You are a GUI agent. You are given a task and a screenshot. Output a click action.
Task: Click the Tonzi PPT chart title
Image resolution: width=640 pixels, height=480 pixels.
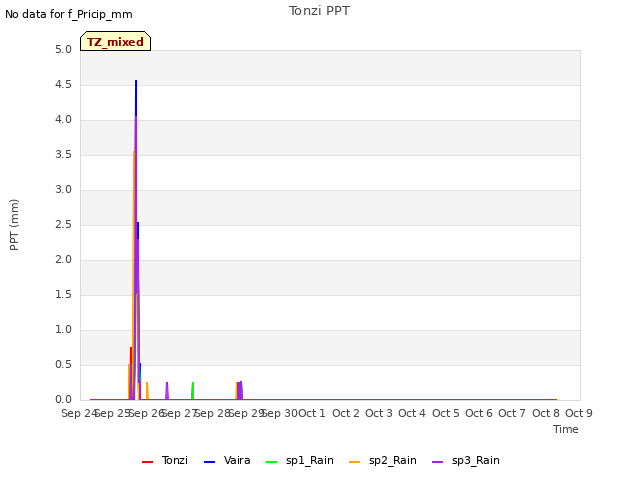point(319,11)
